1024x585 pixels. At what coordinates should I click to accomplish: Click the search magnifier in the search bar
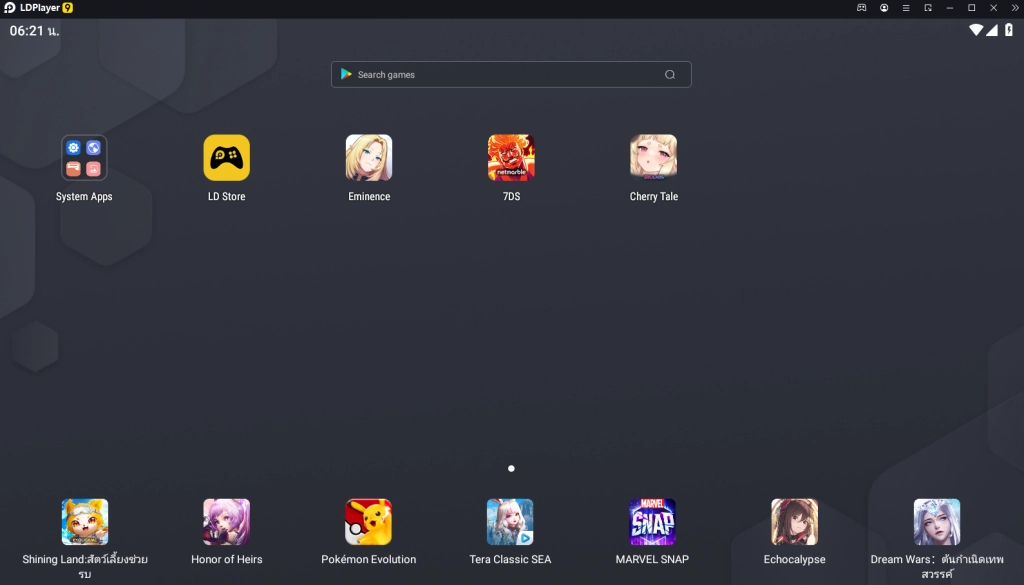coord(670,74)
